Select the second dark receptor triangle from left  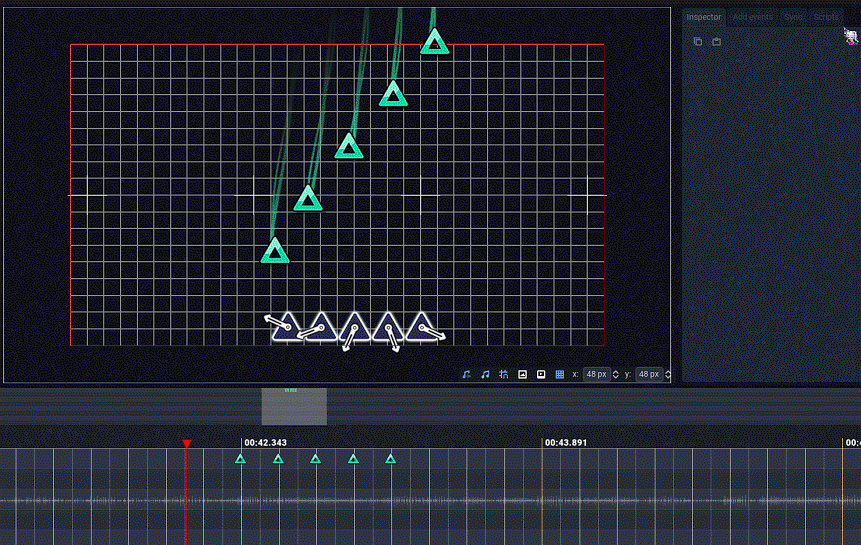321,328
